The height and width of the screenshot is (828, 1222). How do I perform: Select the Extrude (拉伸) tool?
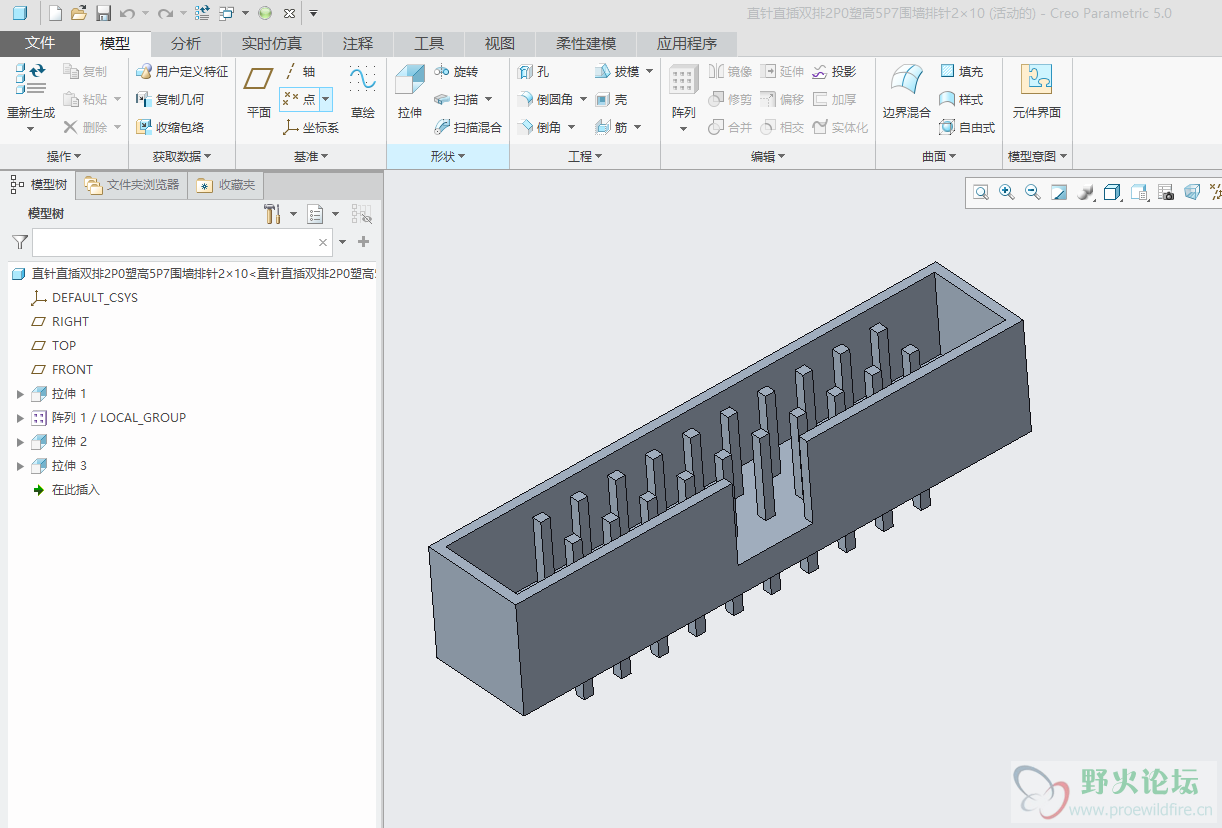(x=410, y=92)
